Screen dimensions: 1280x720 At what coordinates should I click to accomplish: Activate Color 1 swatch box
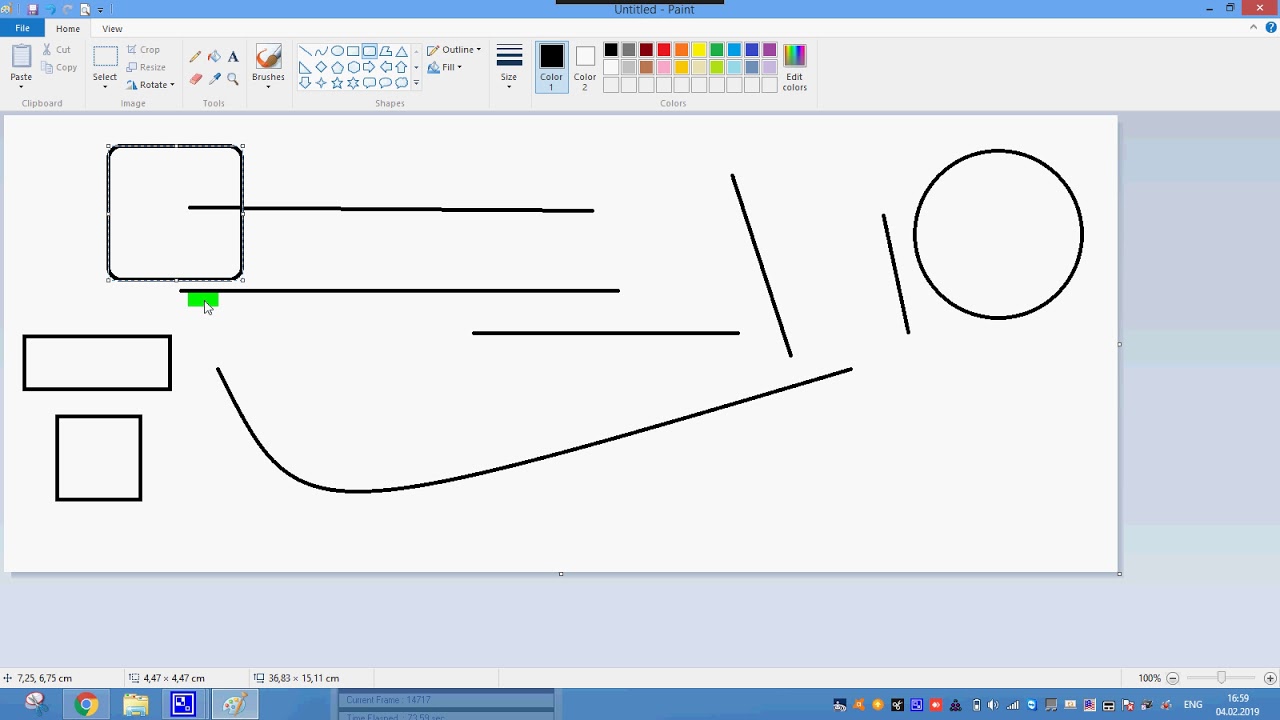click(551, 68)
